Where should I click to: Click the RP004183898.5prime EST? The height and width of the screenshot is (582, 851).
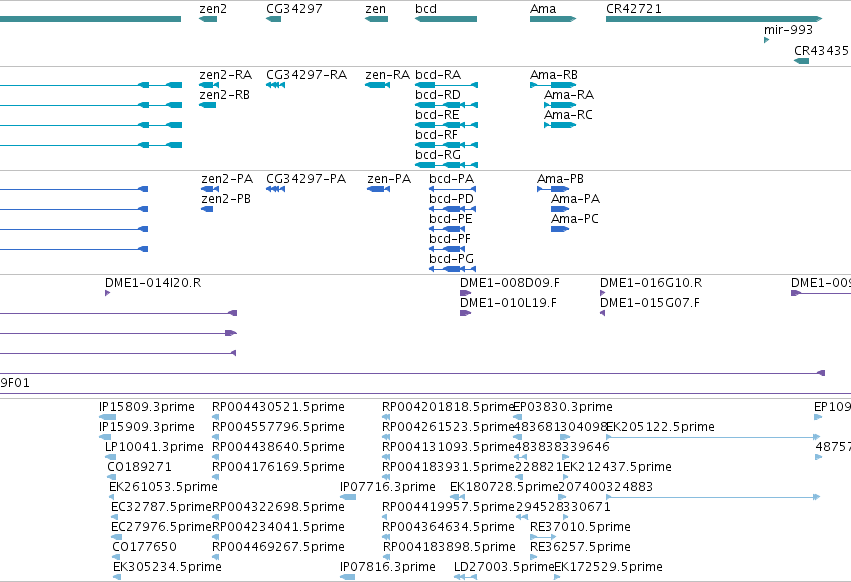tap(387, 557)
